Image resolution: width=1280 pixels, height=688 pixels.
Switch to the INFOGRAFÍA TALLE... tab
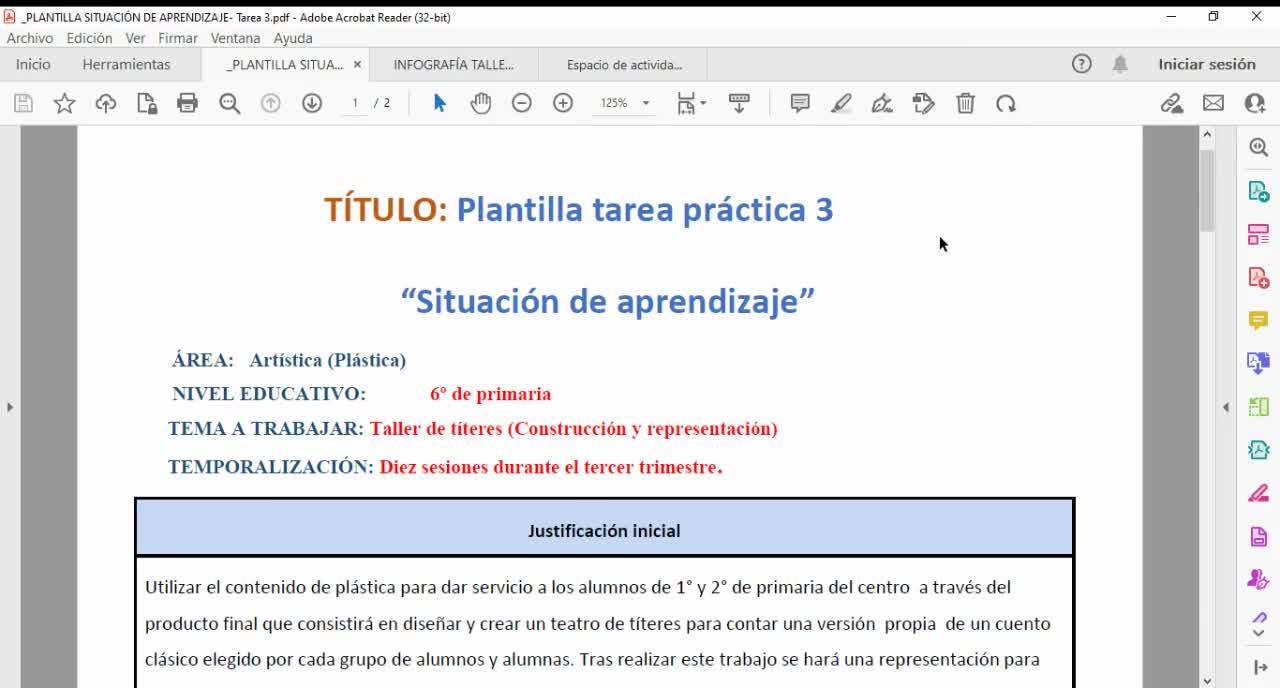tap(453, 64)
